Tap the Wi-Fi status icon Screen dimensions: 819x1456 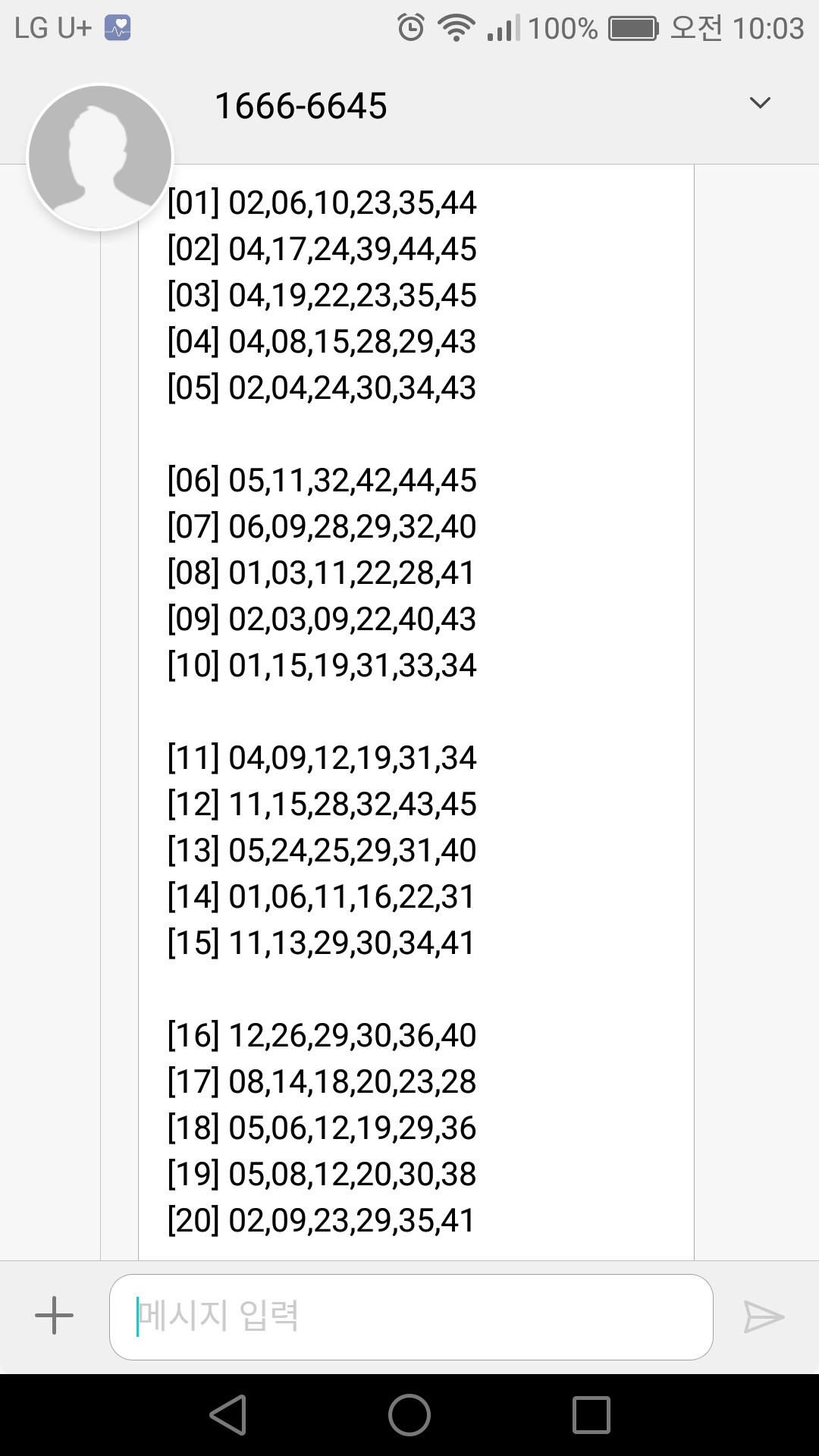click(456, 28)
